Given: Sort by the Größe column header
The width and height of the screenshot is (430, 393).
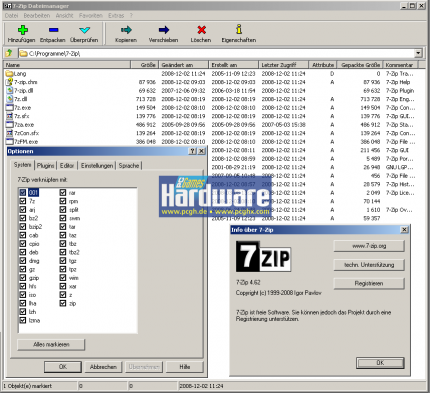Looking at the screenshot, I should [144, 65].
